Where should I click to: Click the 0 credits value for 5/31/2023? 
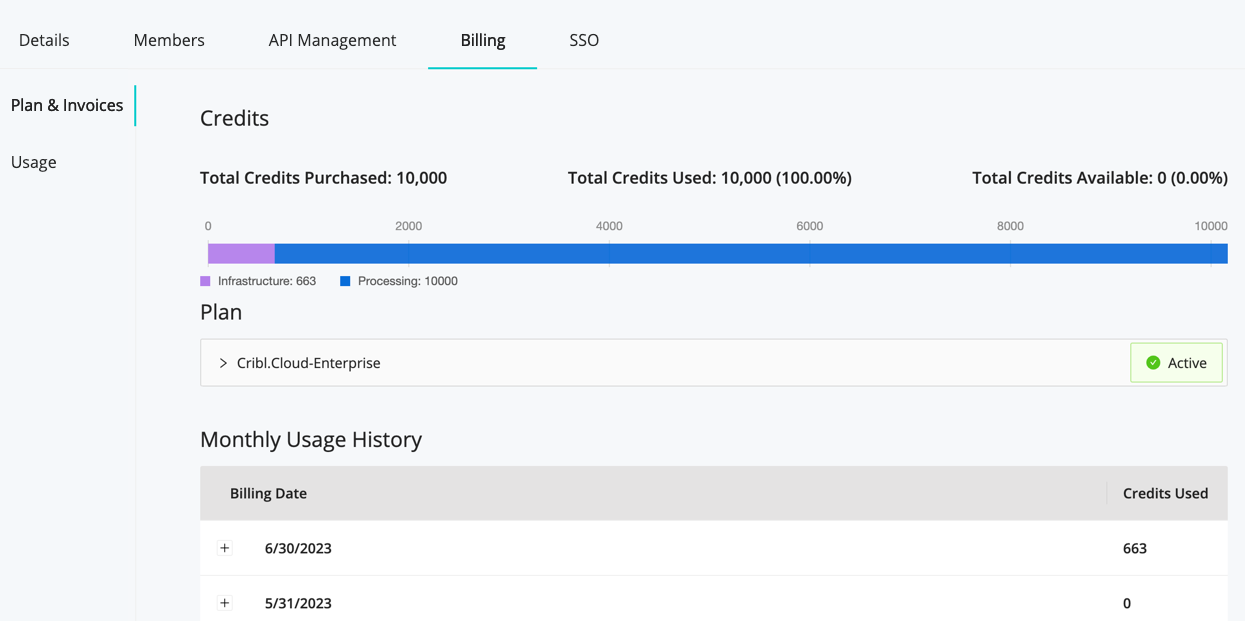click(x=1127, y=603)
